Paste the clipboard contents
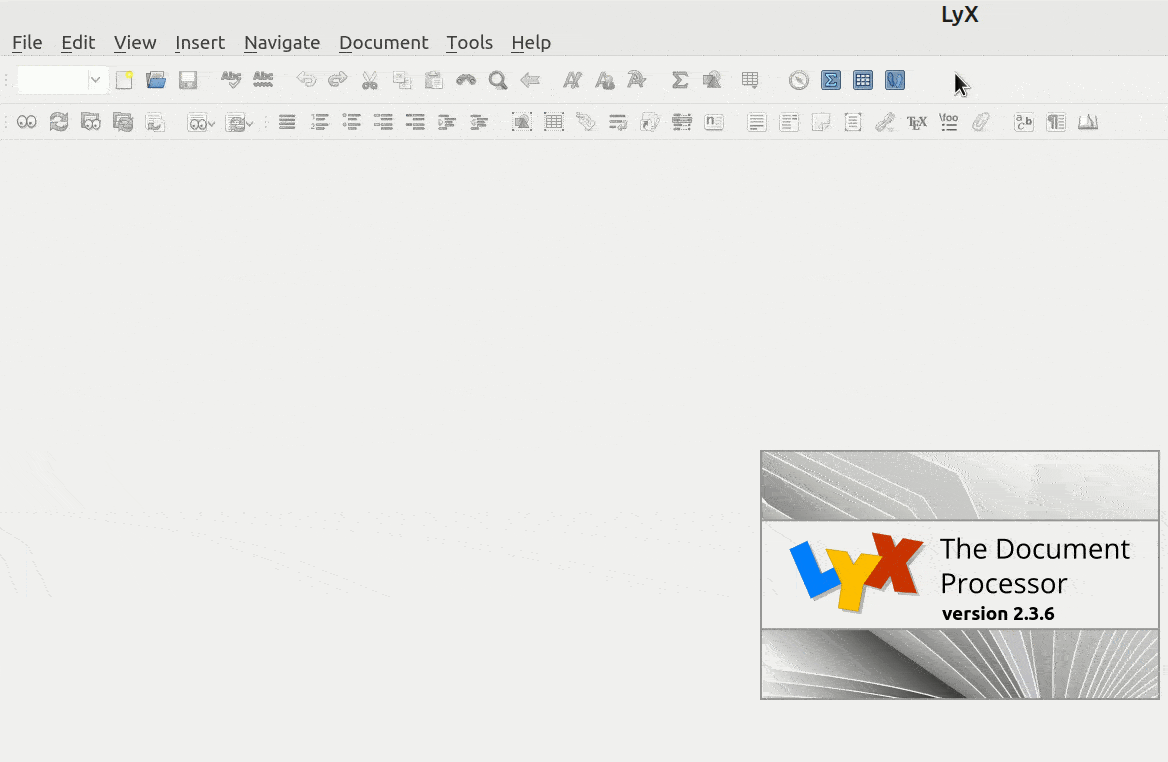This screenshot has height=762, width=1168. click(x=434, y=80)
